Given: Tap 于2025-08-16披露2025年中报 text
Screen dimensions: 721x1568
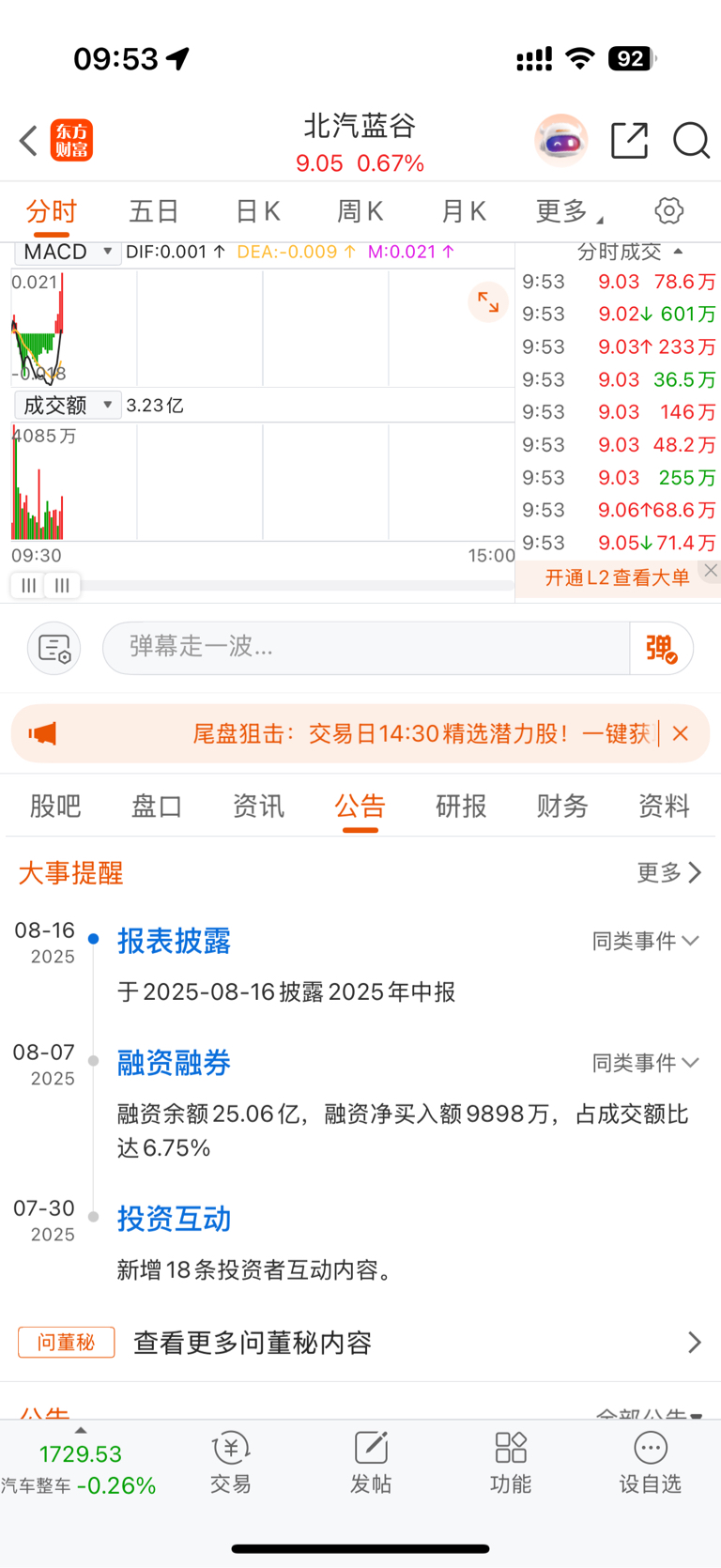Looking at the screenshot, I should [286, 992].
